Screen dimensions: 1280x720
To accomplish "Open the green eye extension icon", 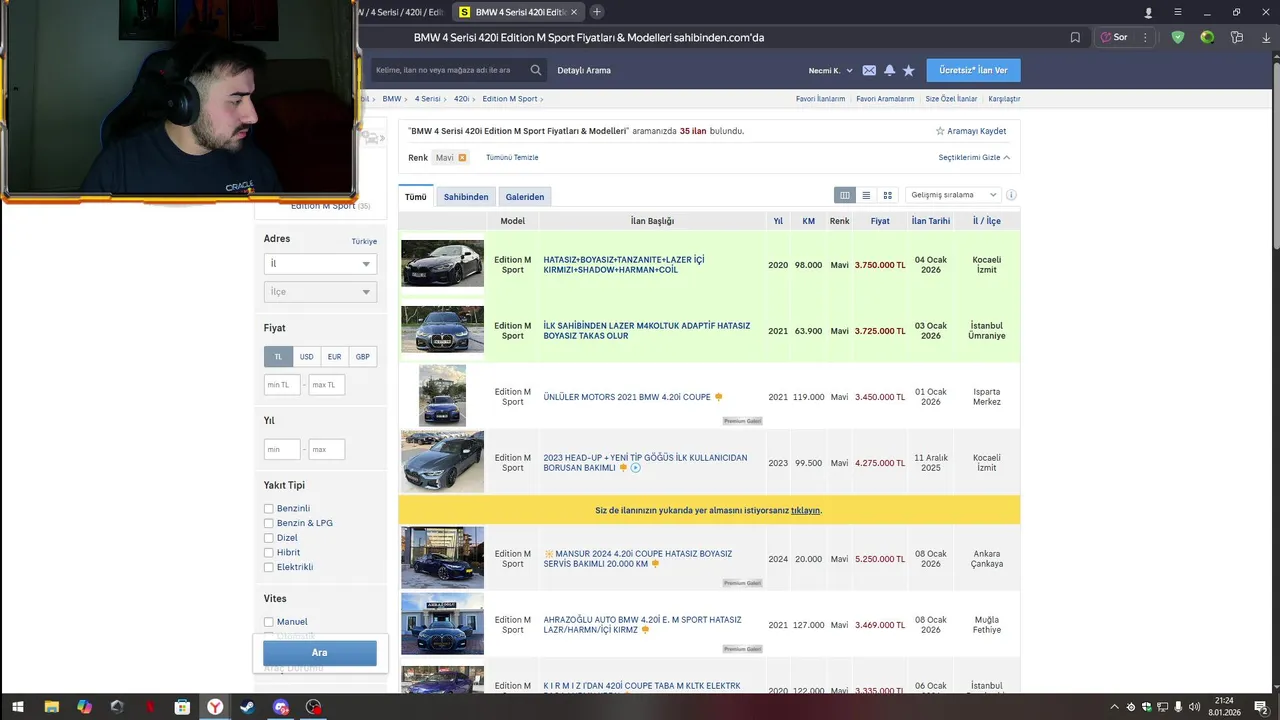I will click(x=1207, y=37).
